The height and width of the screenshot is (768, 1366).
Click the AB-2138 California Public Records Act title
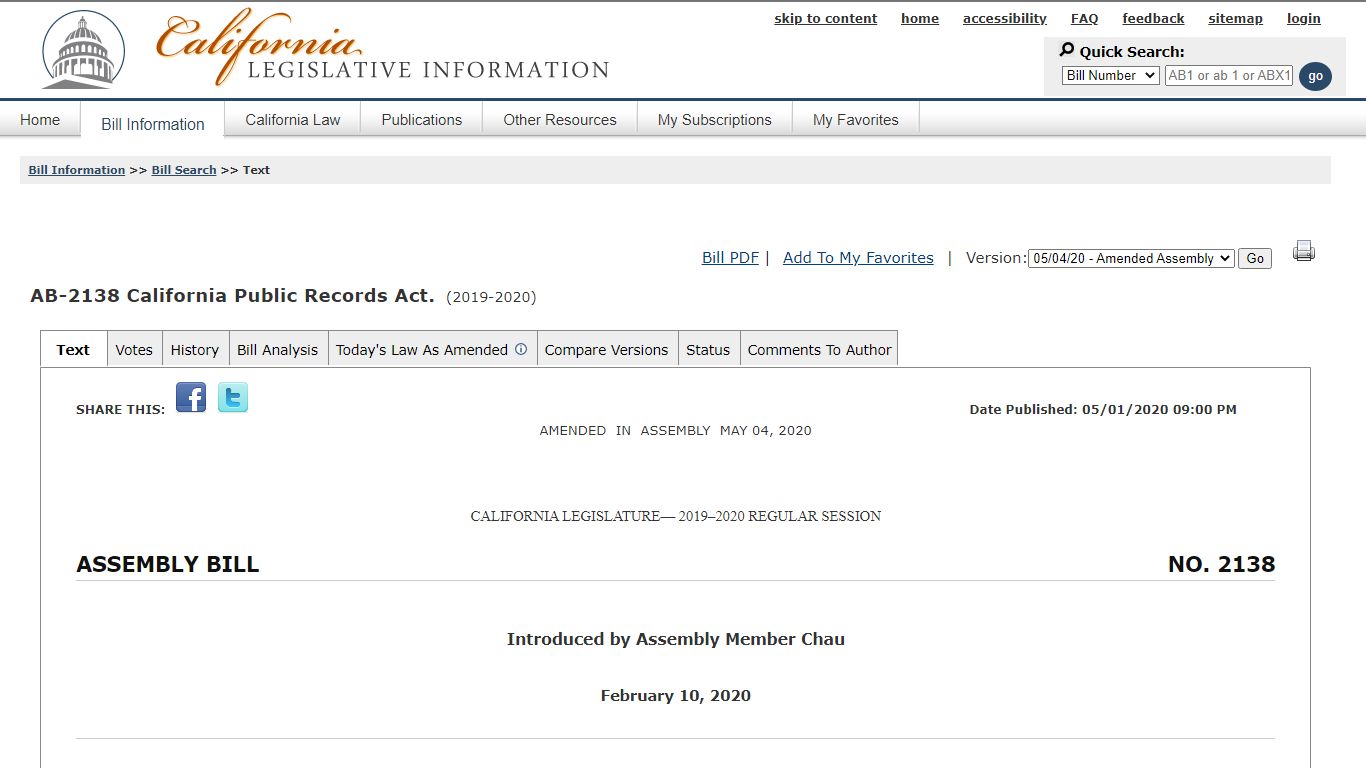[233, 296]
